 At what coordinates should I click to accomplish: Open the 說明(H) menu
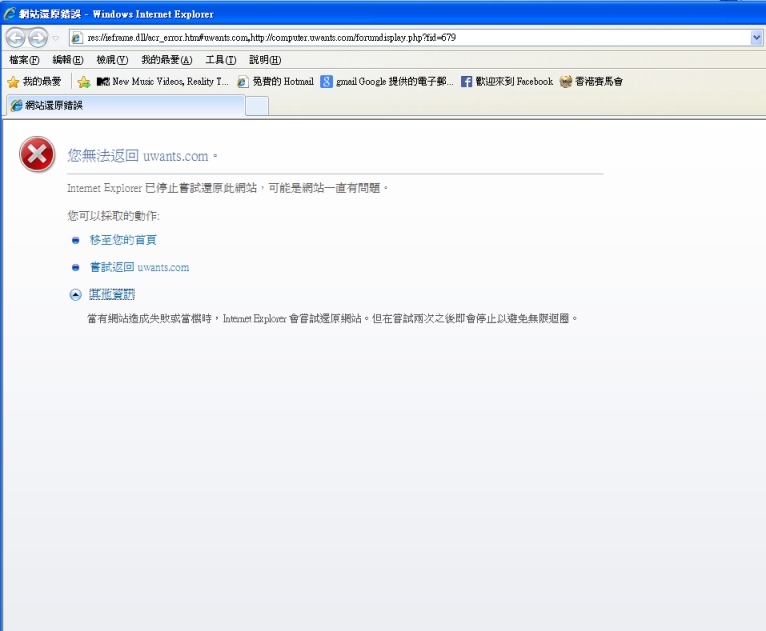click(x=265, y=60)
